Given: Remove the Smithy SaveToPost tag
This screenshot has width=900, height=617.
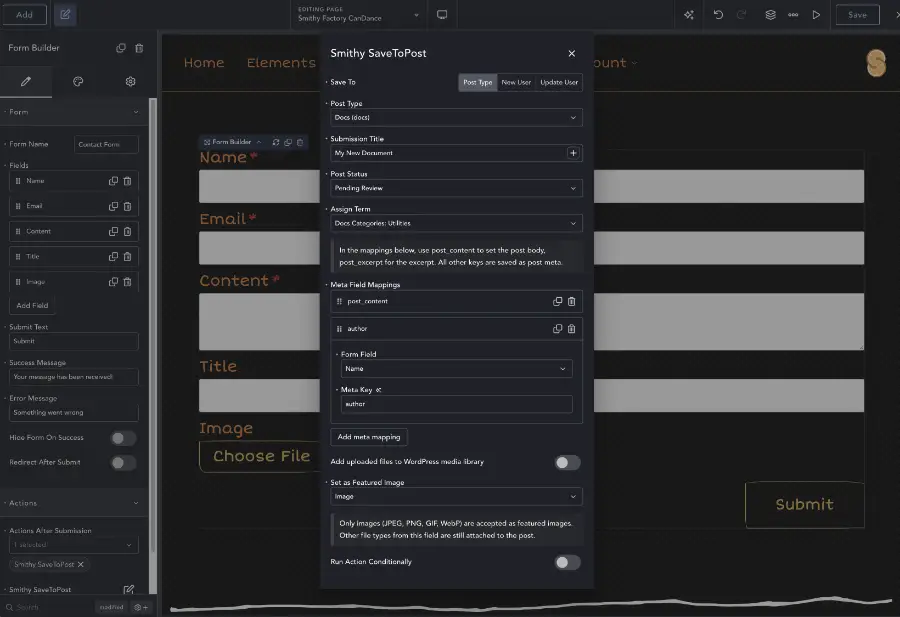Looking at the screenshot, I should click(81, 564).
